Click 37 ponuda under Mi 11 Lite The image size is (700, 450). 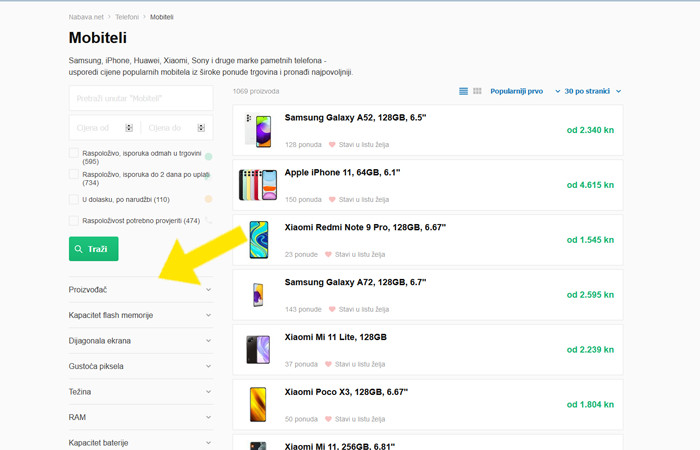pos(301,364)
